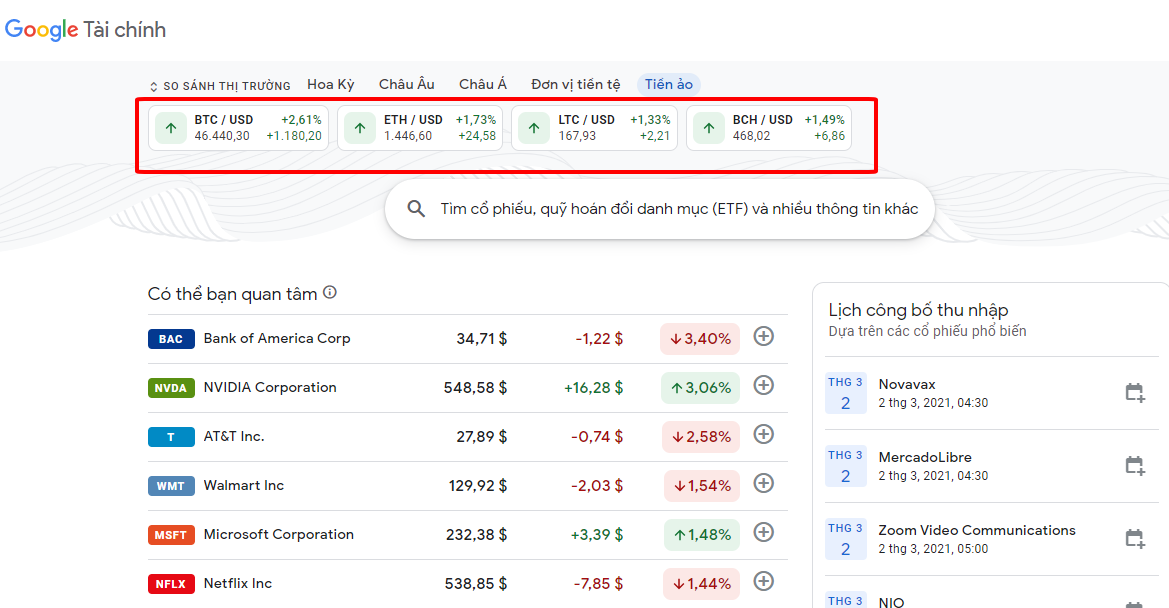The image size is (1169, 608).
Task: Add MercadoLibre earnings to calendar
Action: pyautogui.click(x=1135, y=466)
